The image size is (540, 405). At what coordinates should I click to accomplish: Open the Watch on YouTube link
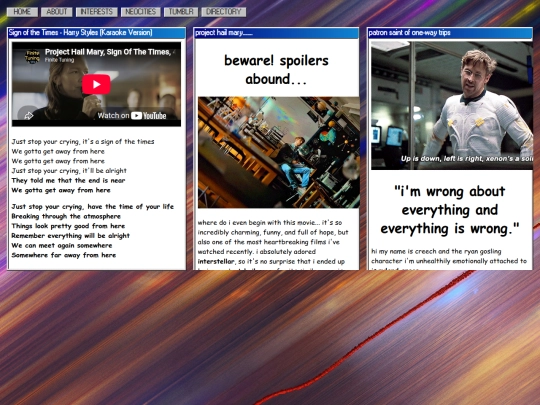(x=132, y=115)
